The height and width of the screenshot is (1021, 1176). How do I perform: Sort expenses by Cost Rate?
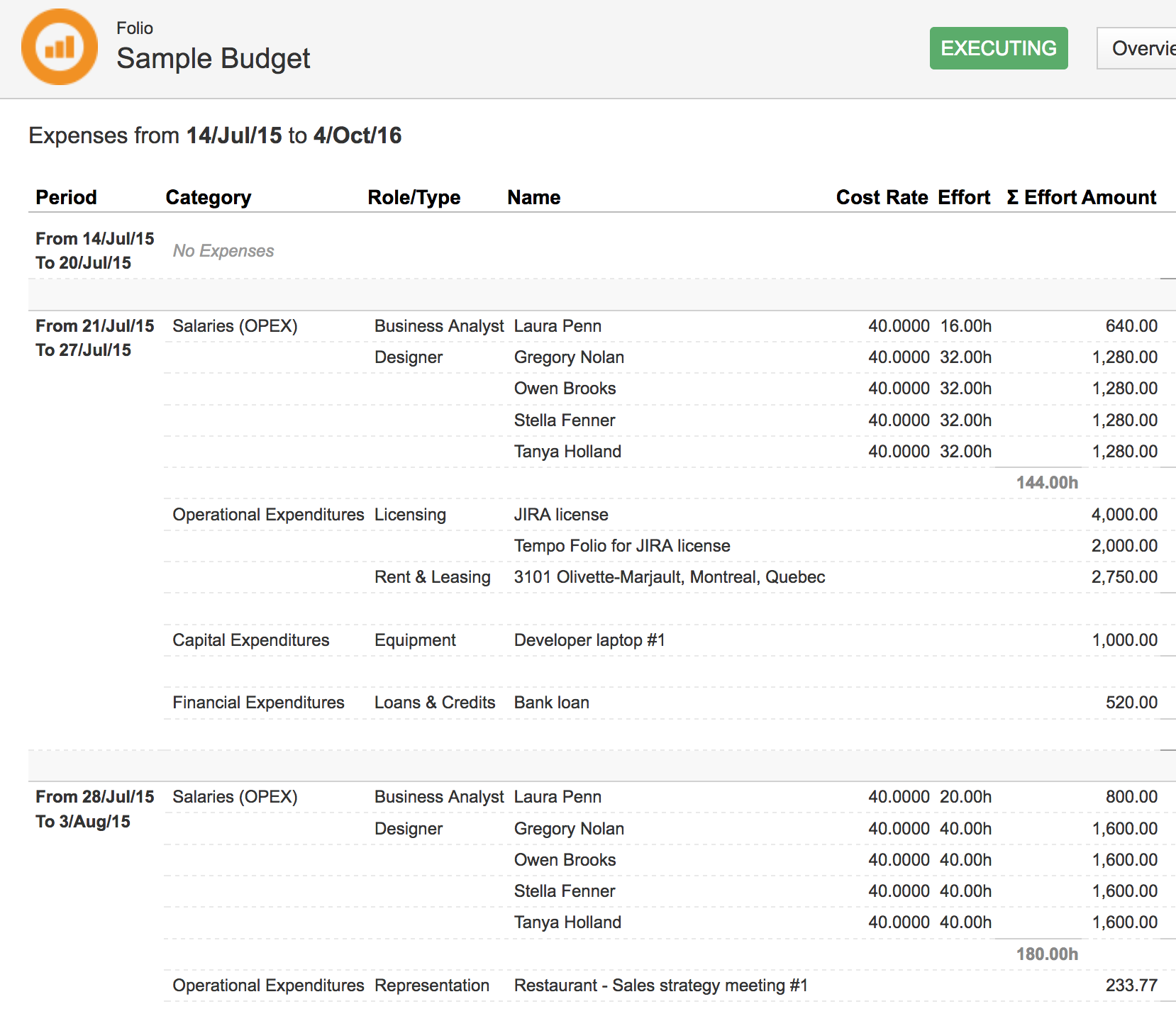pyautogui.click(x=882, y=197)
